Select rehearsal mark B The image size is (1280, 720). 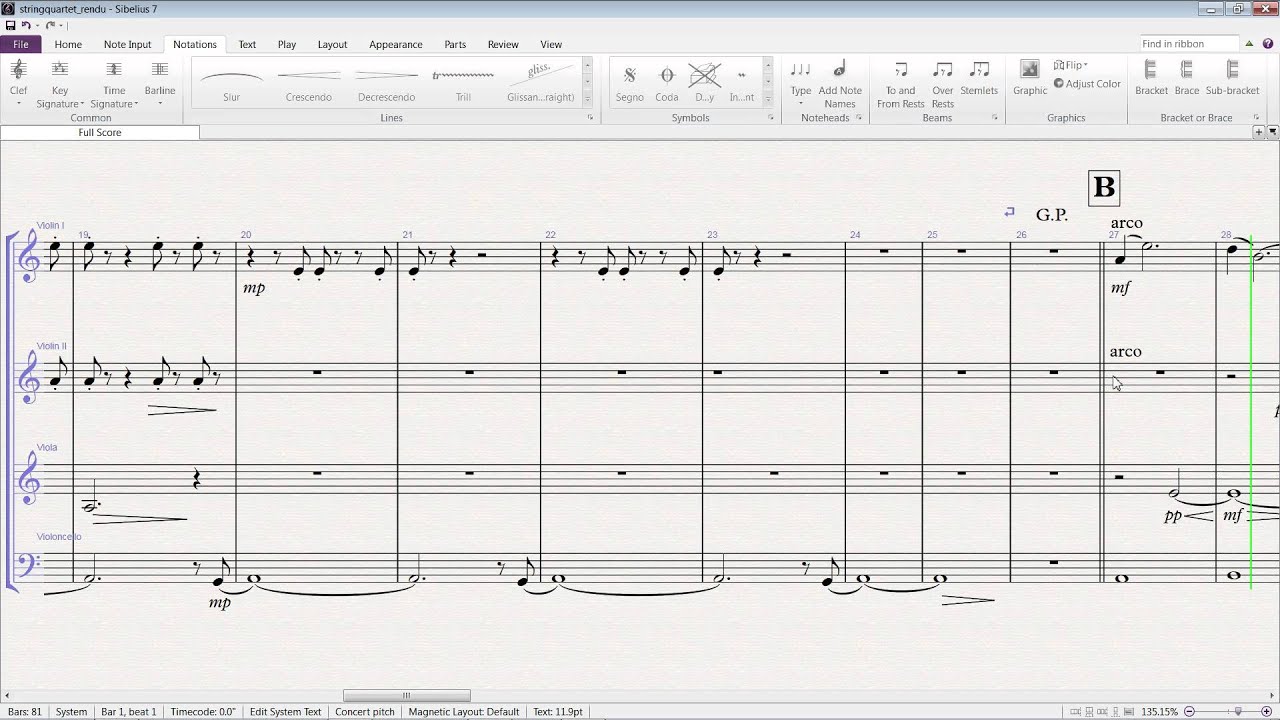1104,188
